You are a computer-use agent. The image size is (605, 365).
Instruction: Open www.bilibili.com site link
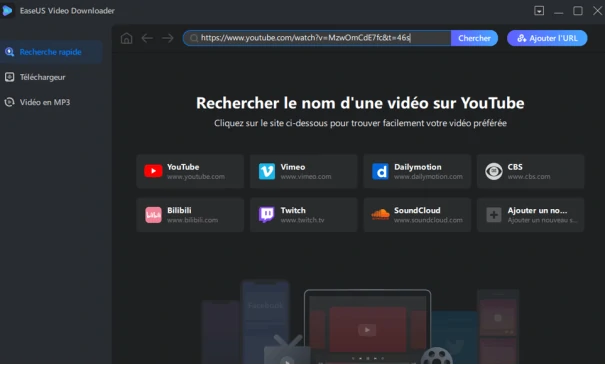(192, 220)
